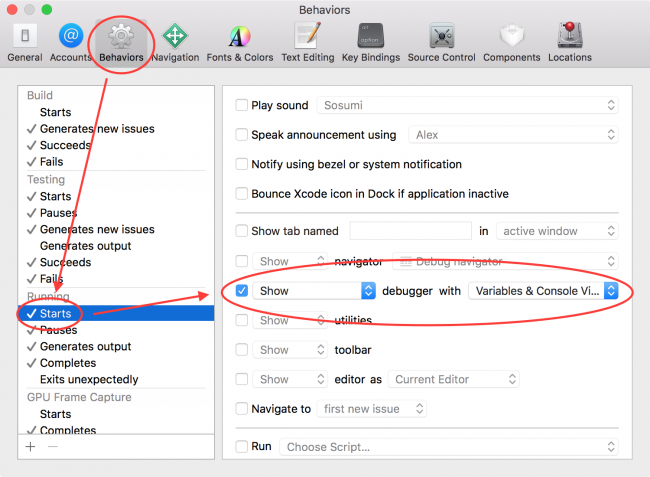Click the tab name text field
Screen dimensions: 650x477
pos(409,231)
